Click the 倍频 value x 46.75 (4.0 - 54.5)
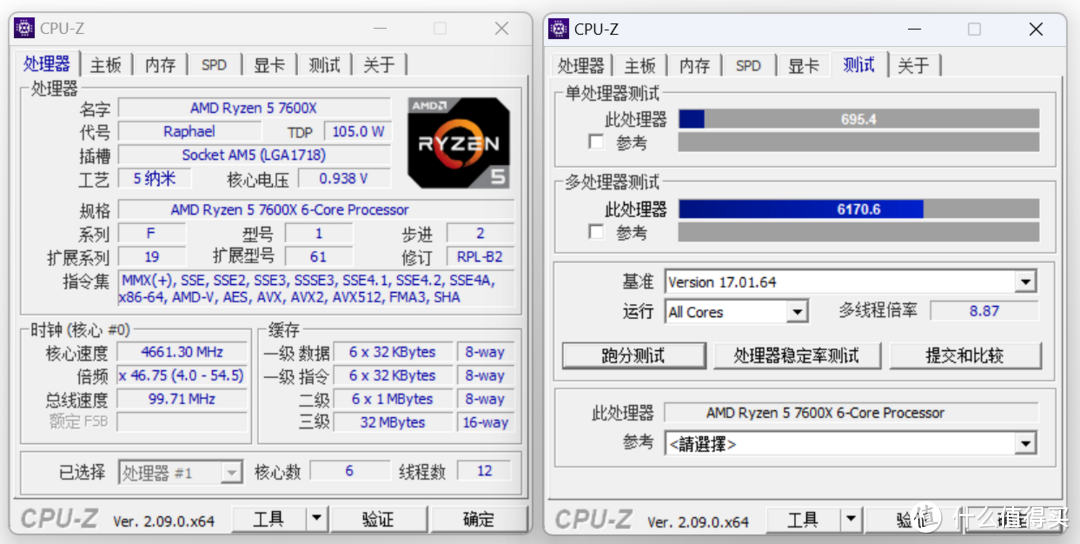 click(x=182, y=375)
